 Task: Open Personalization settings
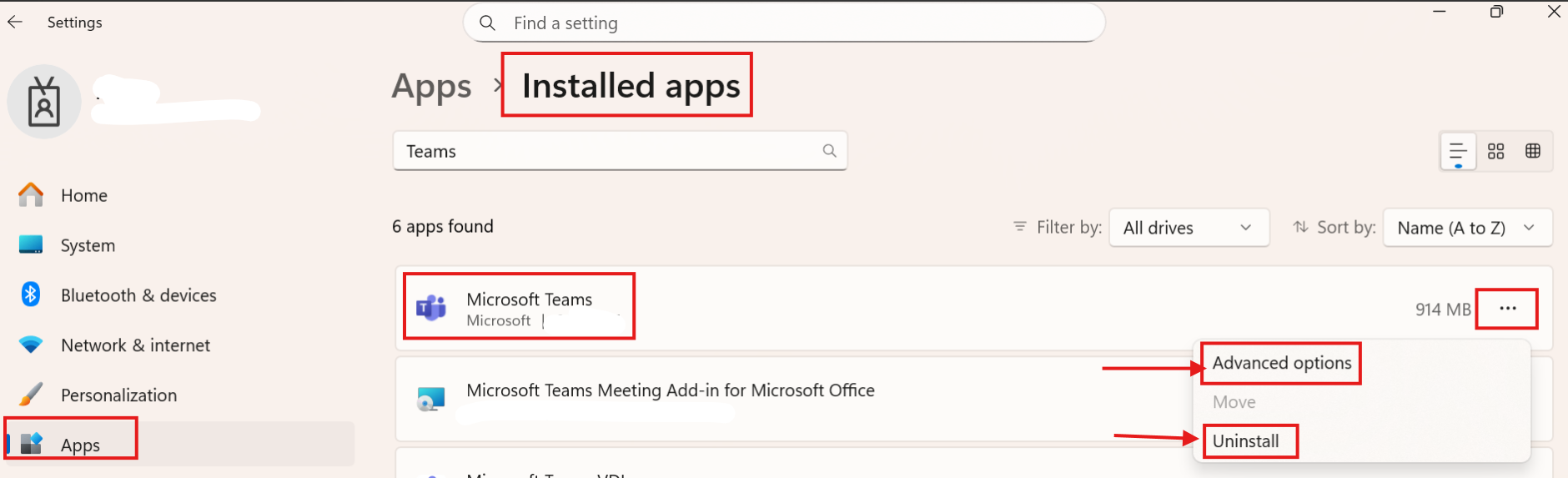[x=118, y=395]
